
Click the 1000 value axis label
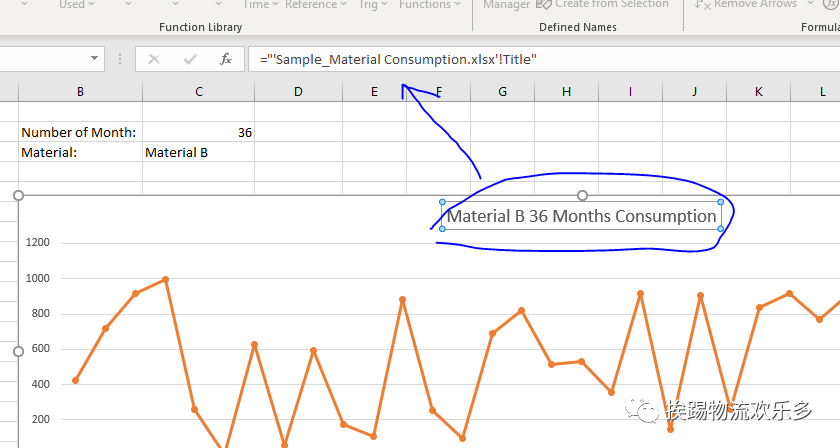(x=38, y=278)
